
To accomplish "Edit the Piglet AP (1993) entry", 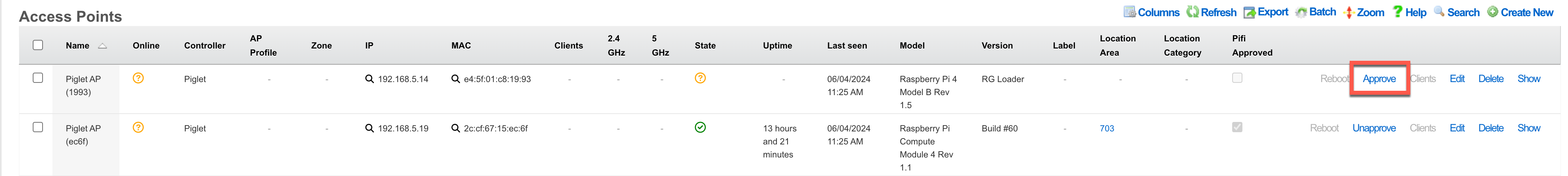I will point(1456,79).
